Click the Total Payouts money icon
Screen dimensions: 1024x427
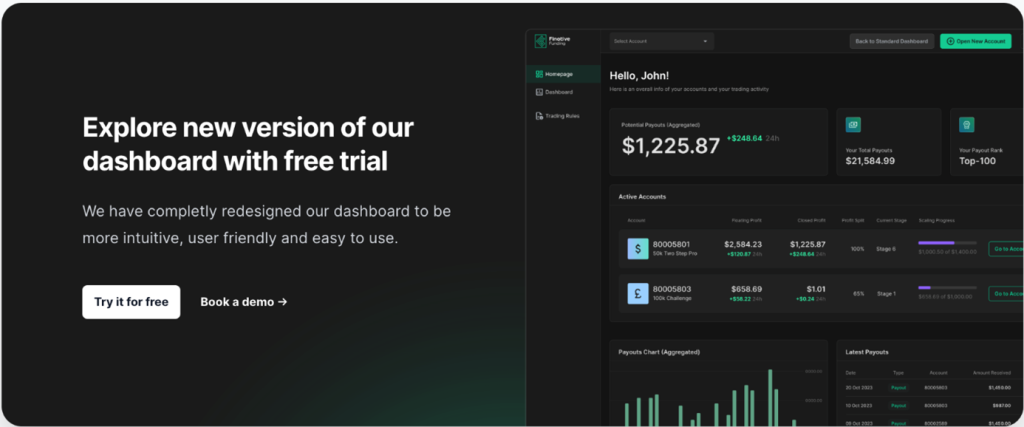853,125
